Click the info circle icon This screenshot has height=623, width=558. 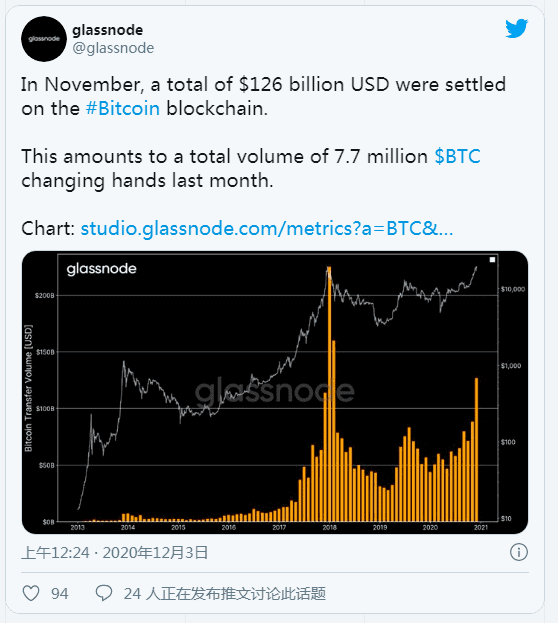(x=519, y=552)
